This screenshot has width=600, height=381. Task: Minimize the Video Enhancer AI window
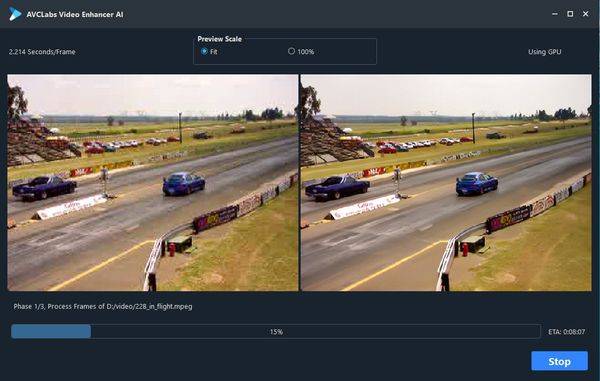(x=555, y=14)
